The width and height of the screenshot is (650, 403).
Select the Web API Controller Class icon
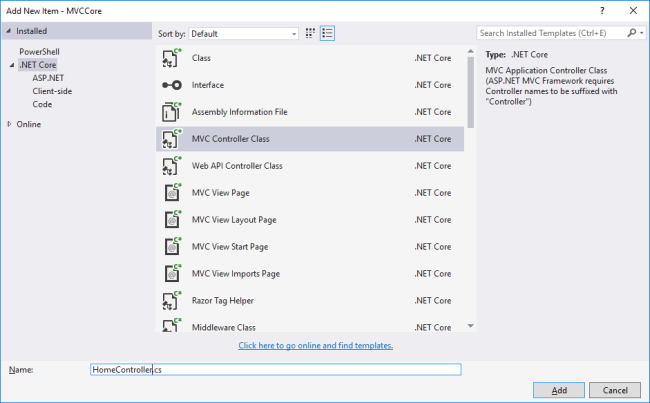tap(170, 166)
